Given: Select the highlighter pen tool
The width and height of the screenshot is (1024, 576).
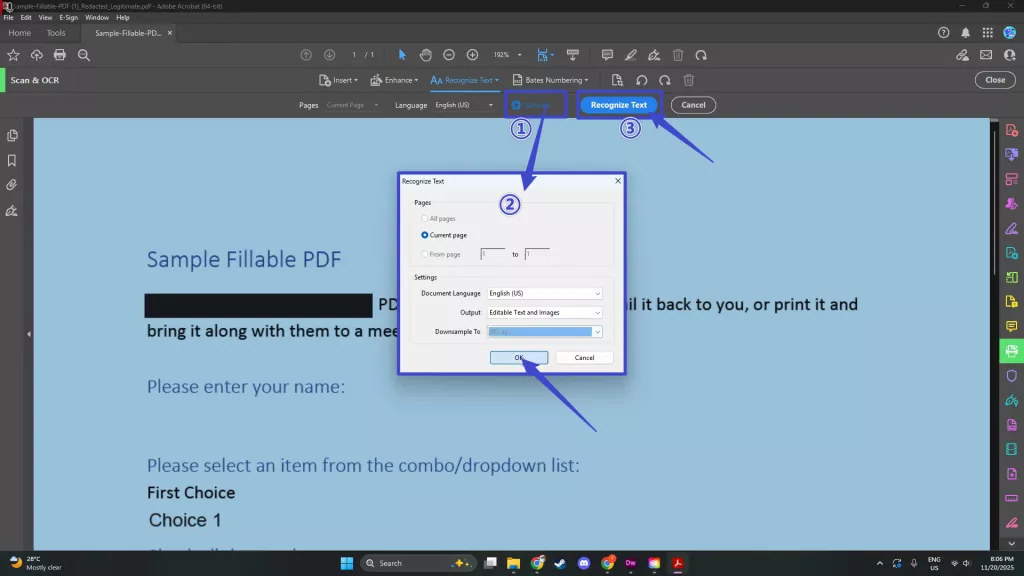Looking at the screenshot, I should (x=630, y=55).
